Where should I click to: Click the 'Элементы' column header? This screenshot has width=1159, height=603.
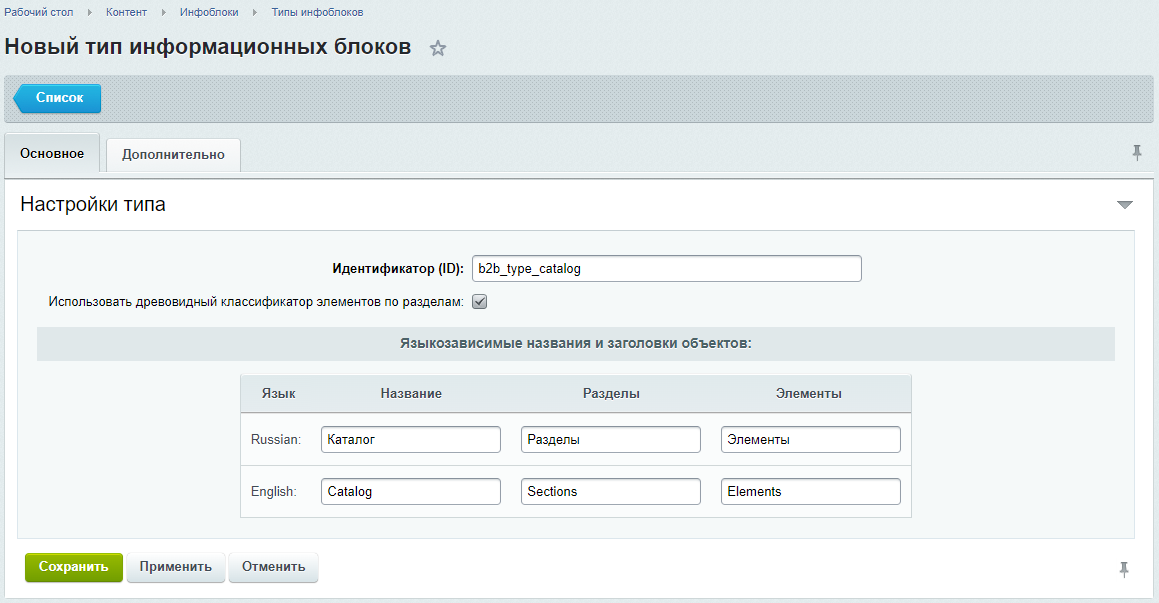click(x=809, y=394)
